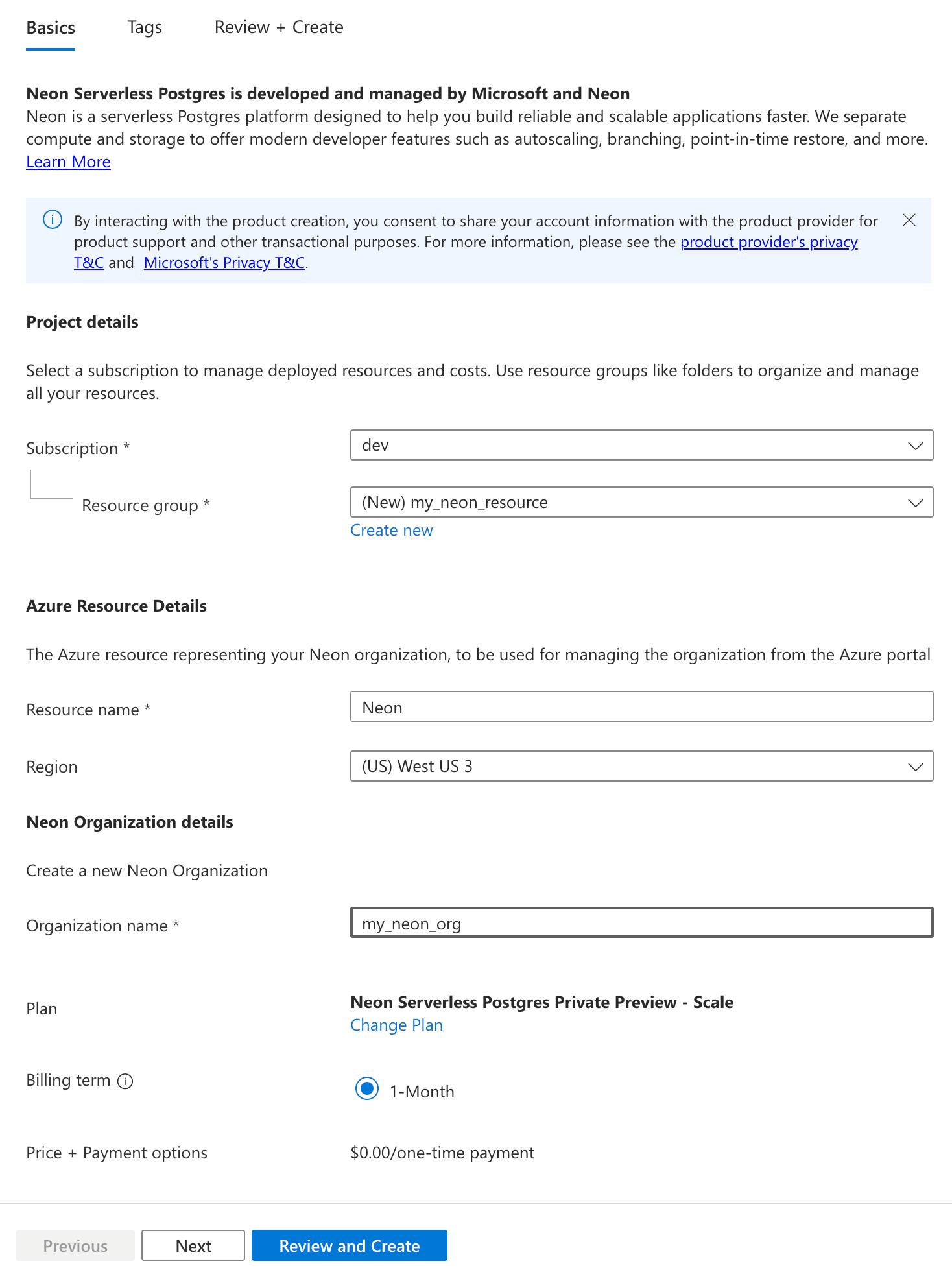Switch to the Review + Create tab
Viewport: 952px width, 1270px height.
(278, 27)
